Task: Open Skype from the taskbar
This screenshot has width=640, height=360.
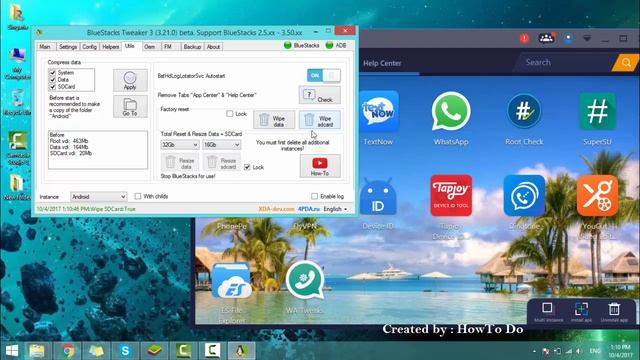Action: click(125, 351)
